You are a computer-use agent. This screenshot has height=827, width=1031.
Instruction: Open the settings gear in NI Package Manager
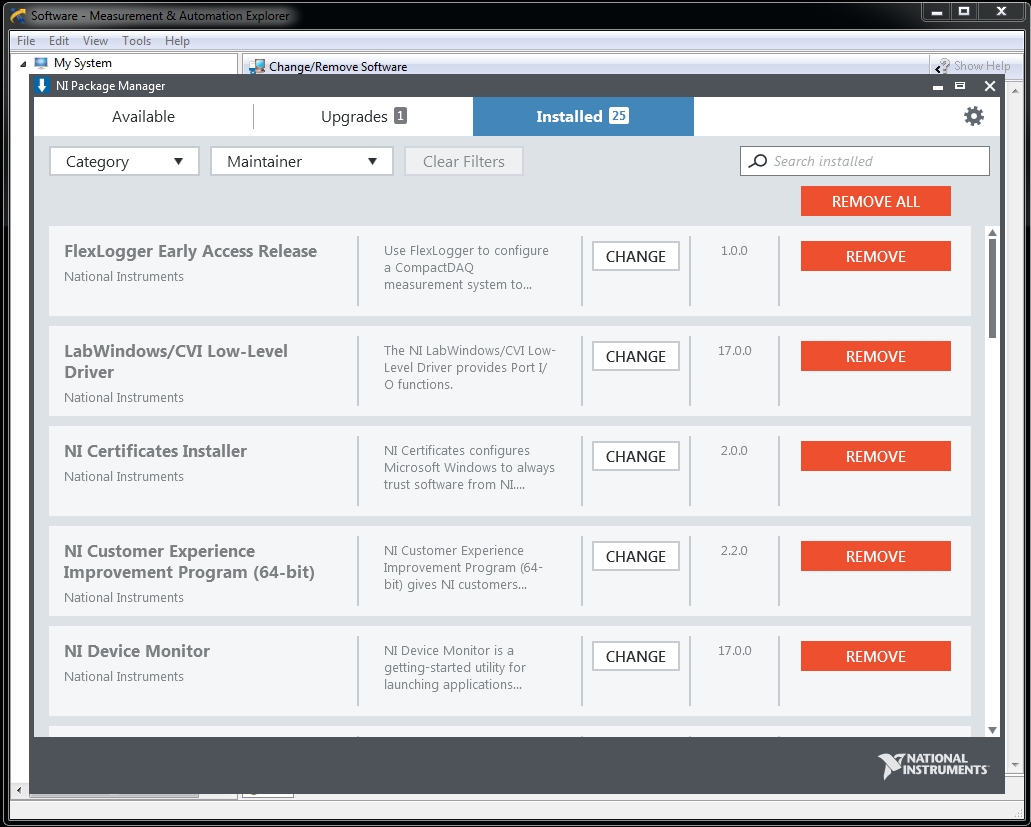pos(973,116)
